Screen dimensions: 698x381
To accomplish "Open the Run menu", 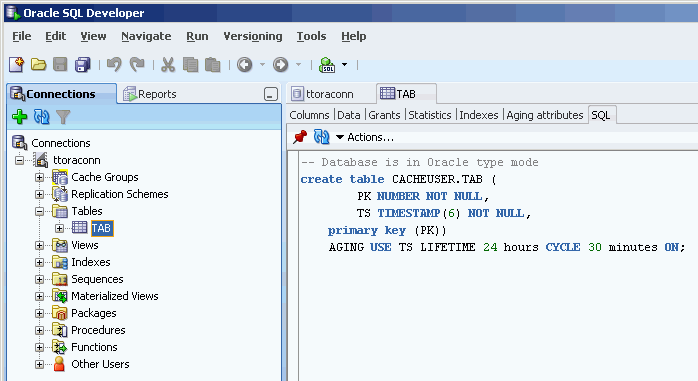I will point(197,36).
